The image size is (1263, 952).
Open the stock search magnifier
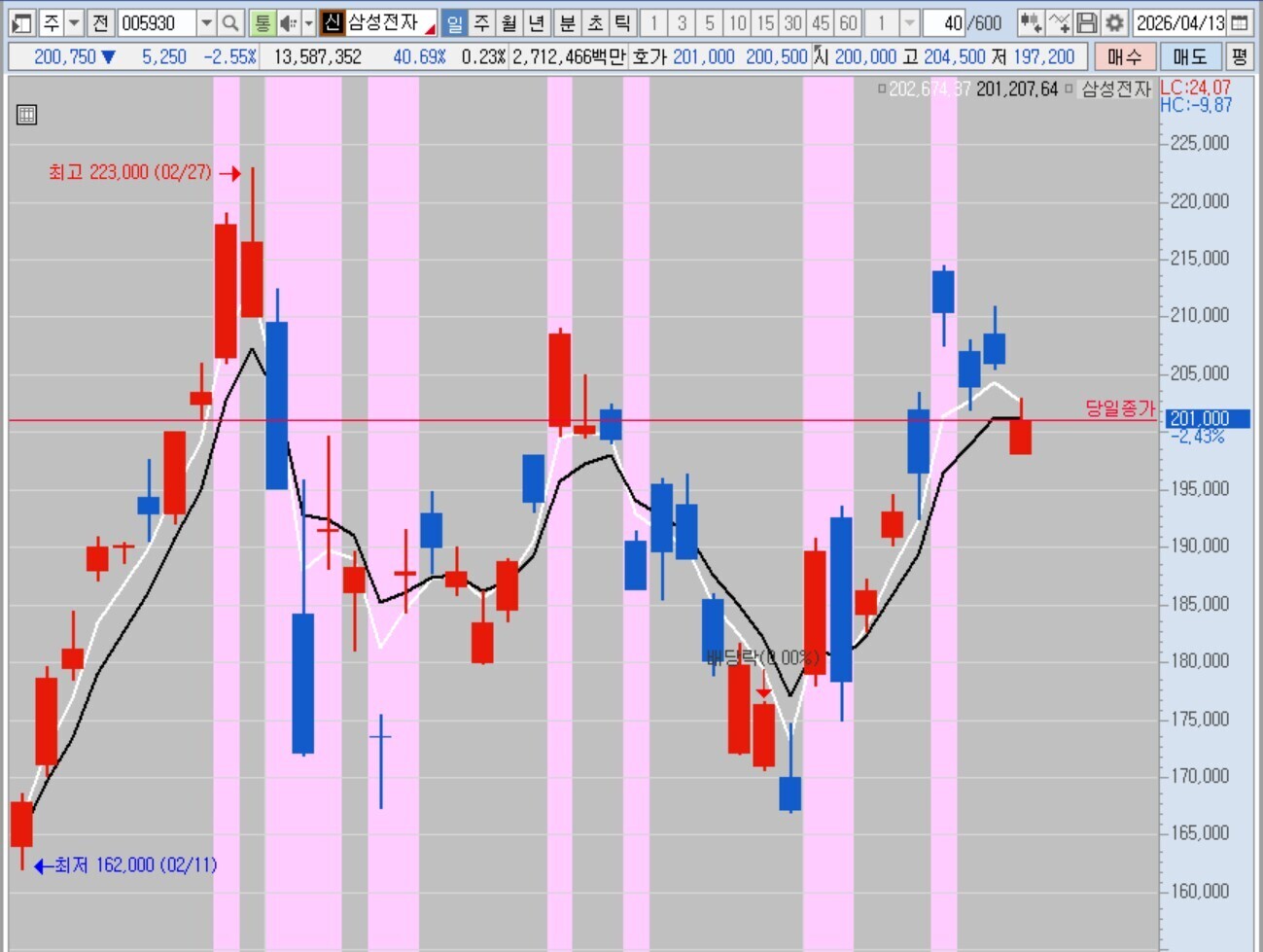coord(229,22)
